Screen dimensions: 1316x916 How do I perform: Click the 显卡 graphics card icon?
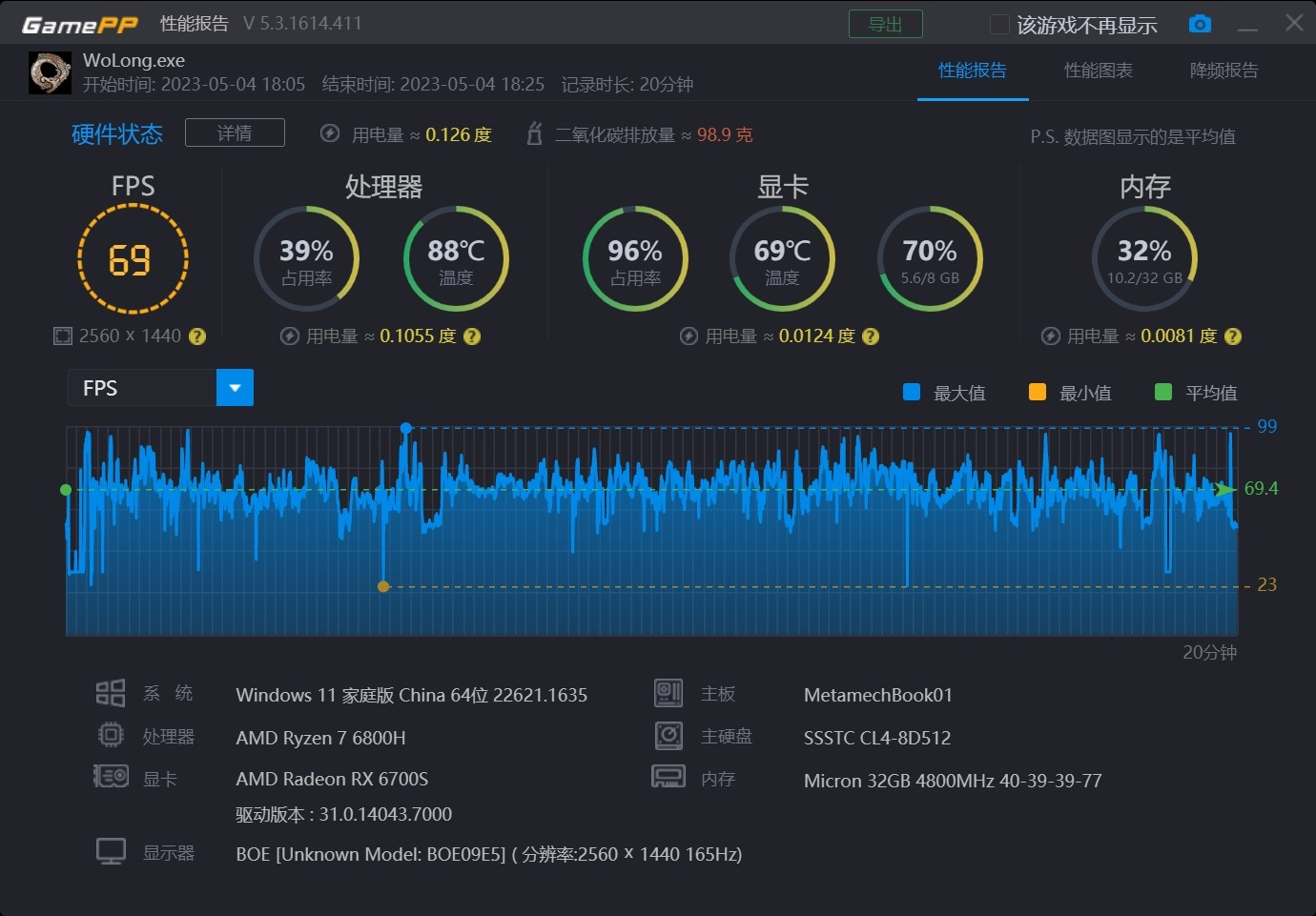click(x=111, y=777)
